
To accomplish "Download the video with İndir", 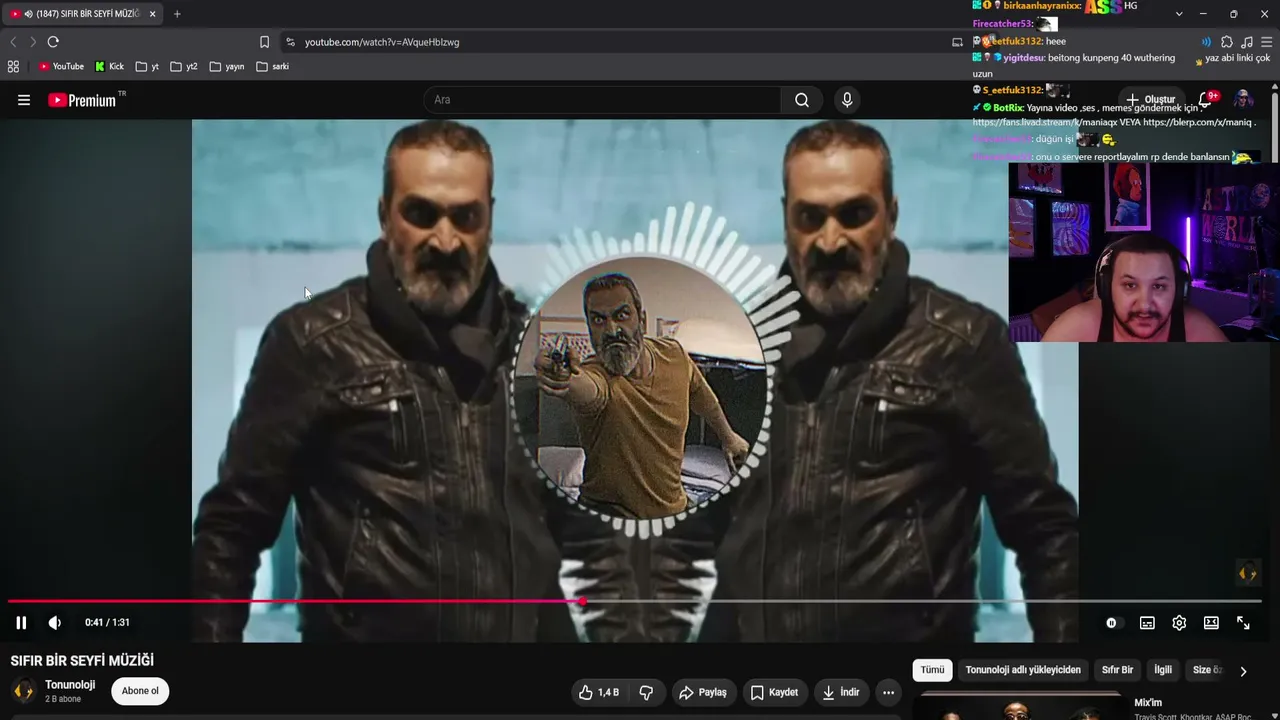I will click(841, 692).
